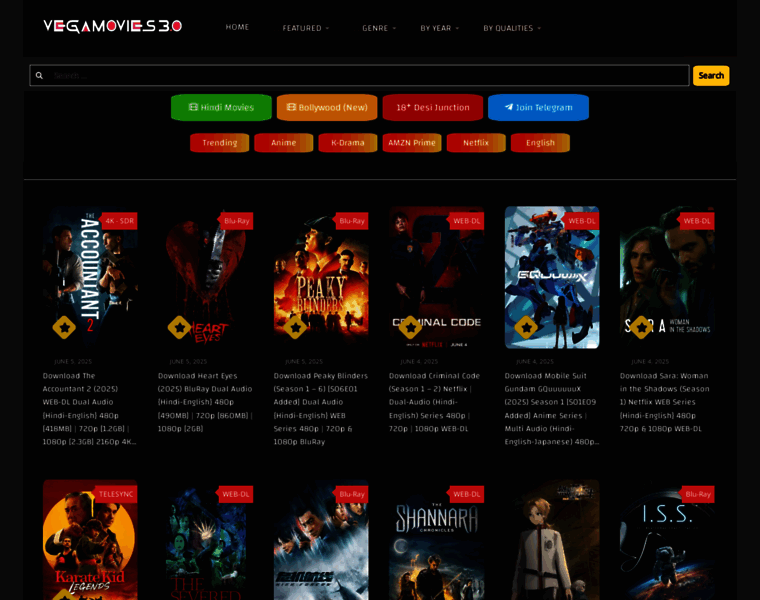Open the Criminal Code poster thumbnail

tap(436, 277)
